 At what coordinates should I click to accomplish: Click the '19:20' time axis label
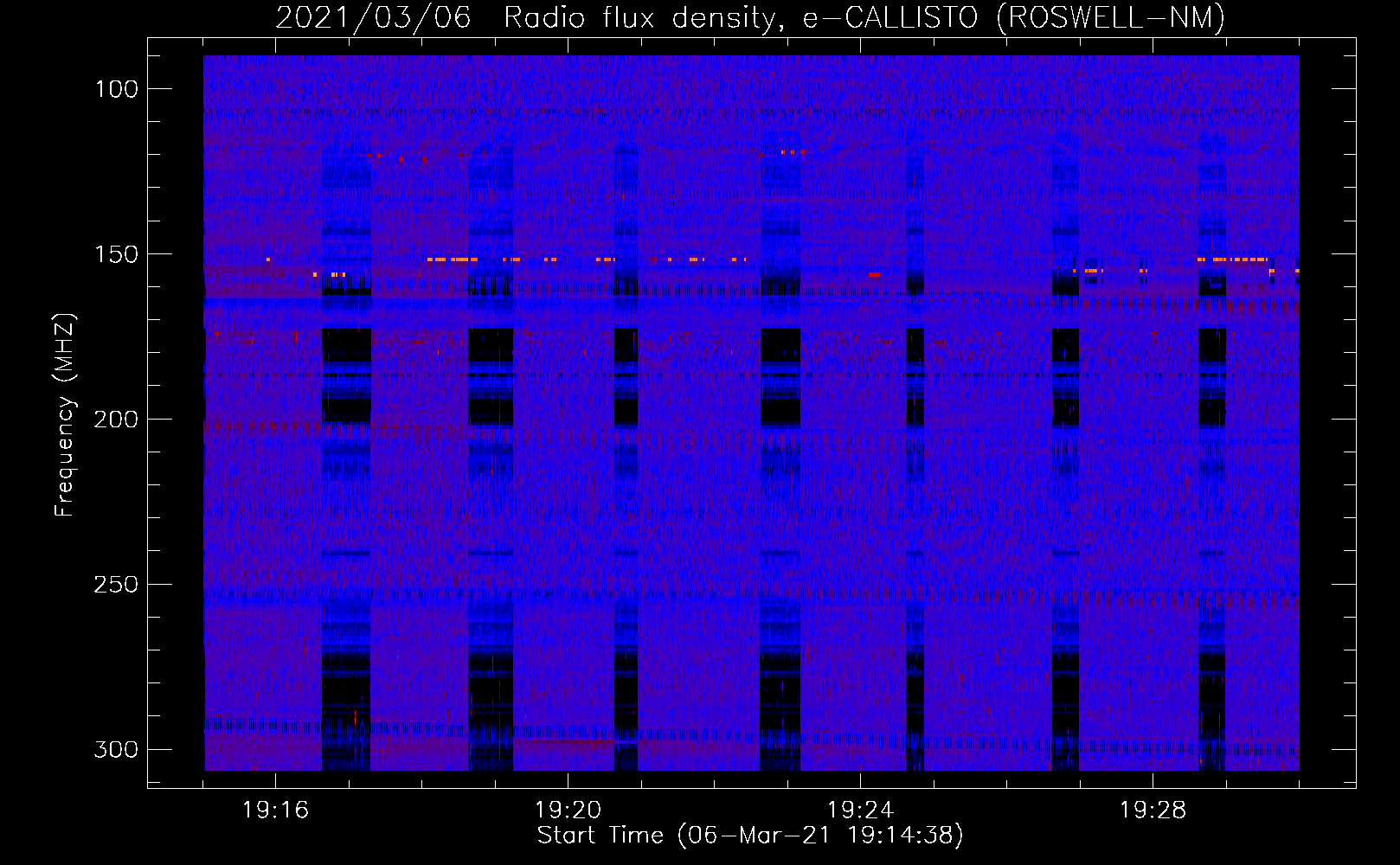click(x=568, y=811)
